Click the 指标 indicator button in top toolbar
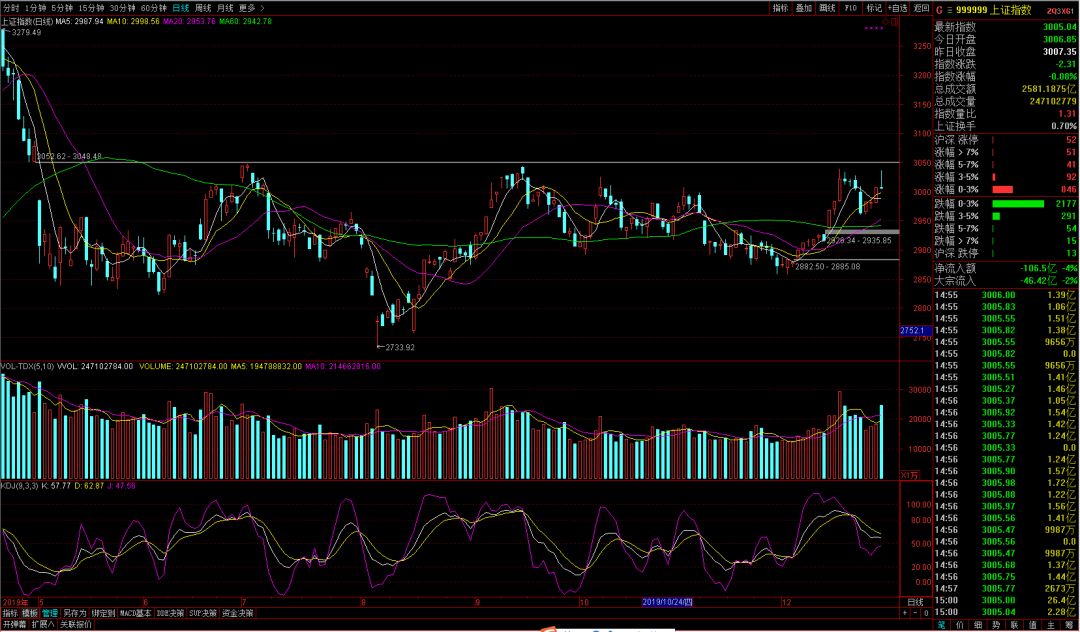This screenshot has width=1080, height=632. tap(780, 7)
